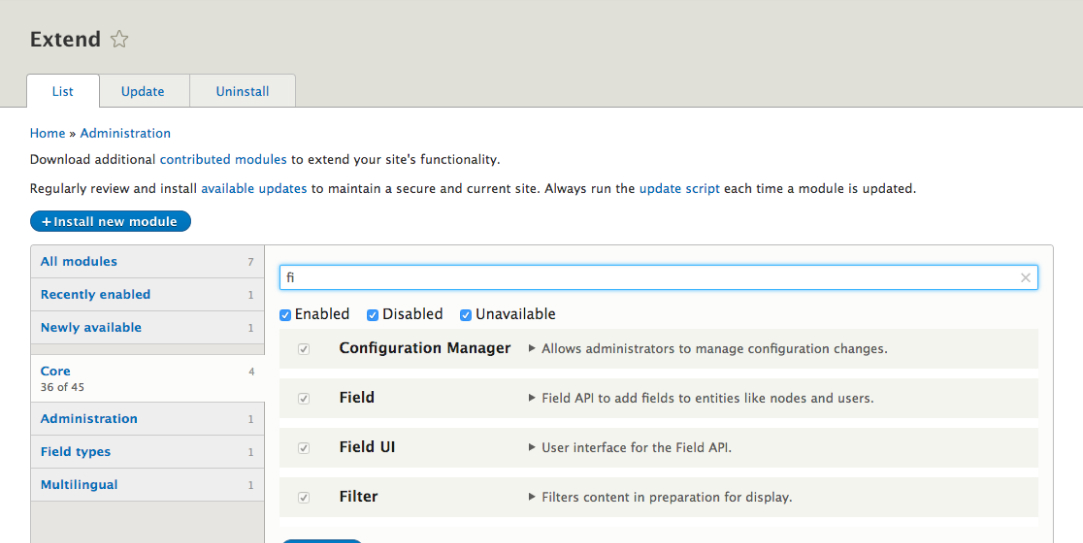Follow the available updates link

(x=254, y=188)
